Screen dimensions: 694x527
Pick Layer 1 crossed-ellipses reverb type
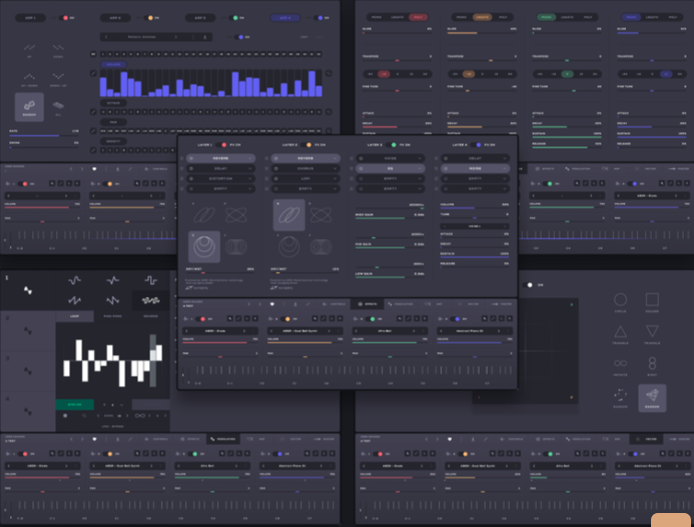[x=236, y=215]
